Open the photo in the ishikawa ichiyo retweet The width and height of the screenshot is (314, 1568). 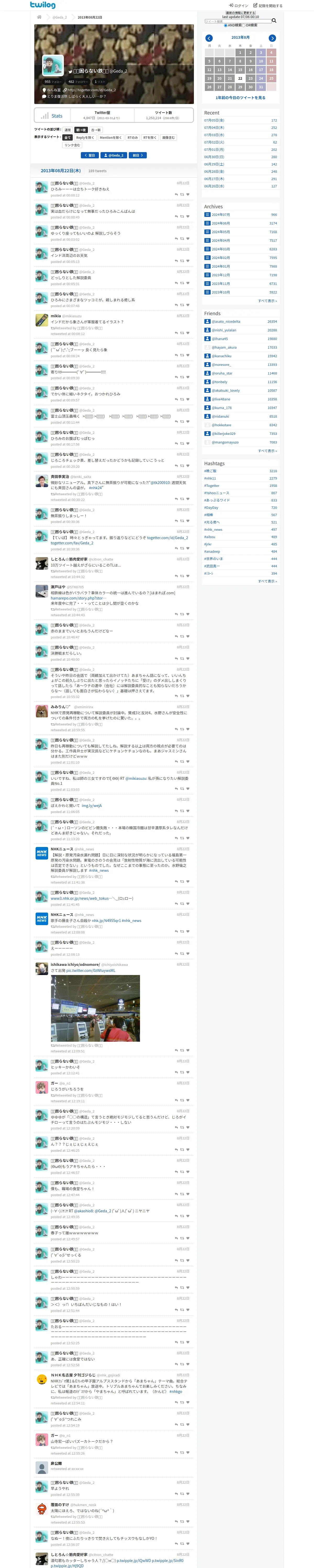tap(95, 1008)
